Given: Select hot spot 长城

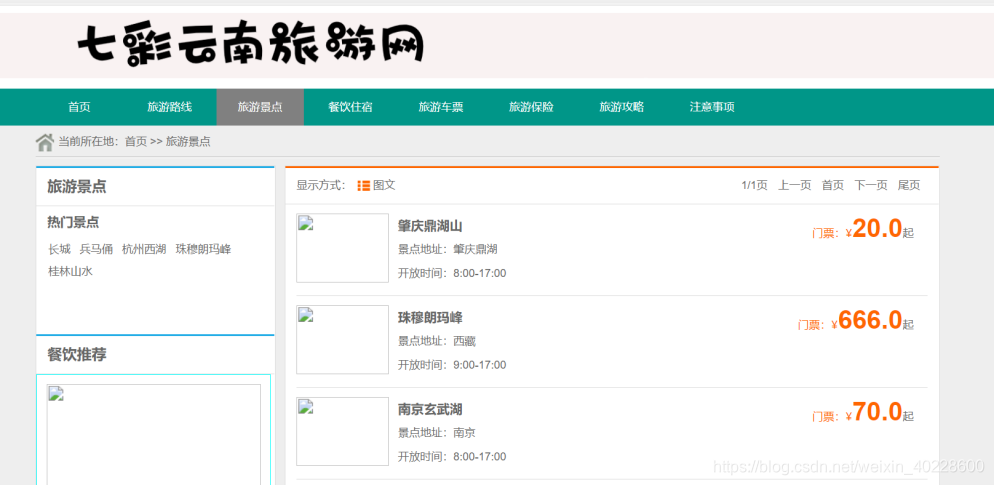Looking at the screenshot, I should click(x=59, y=249).
